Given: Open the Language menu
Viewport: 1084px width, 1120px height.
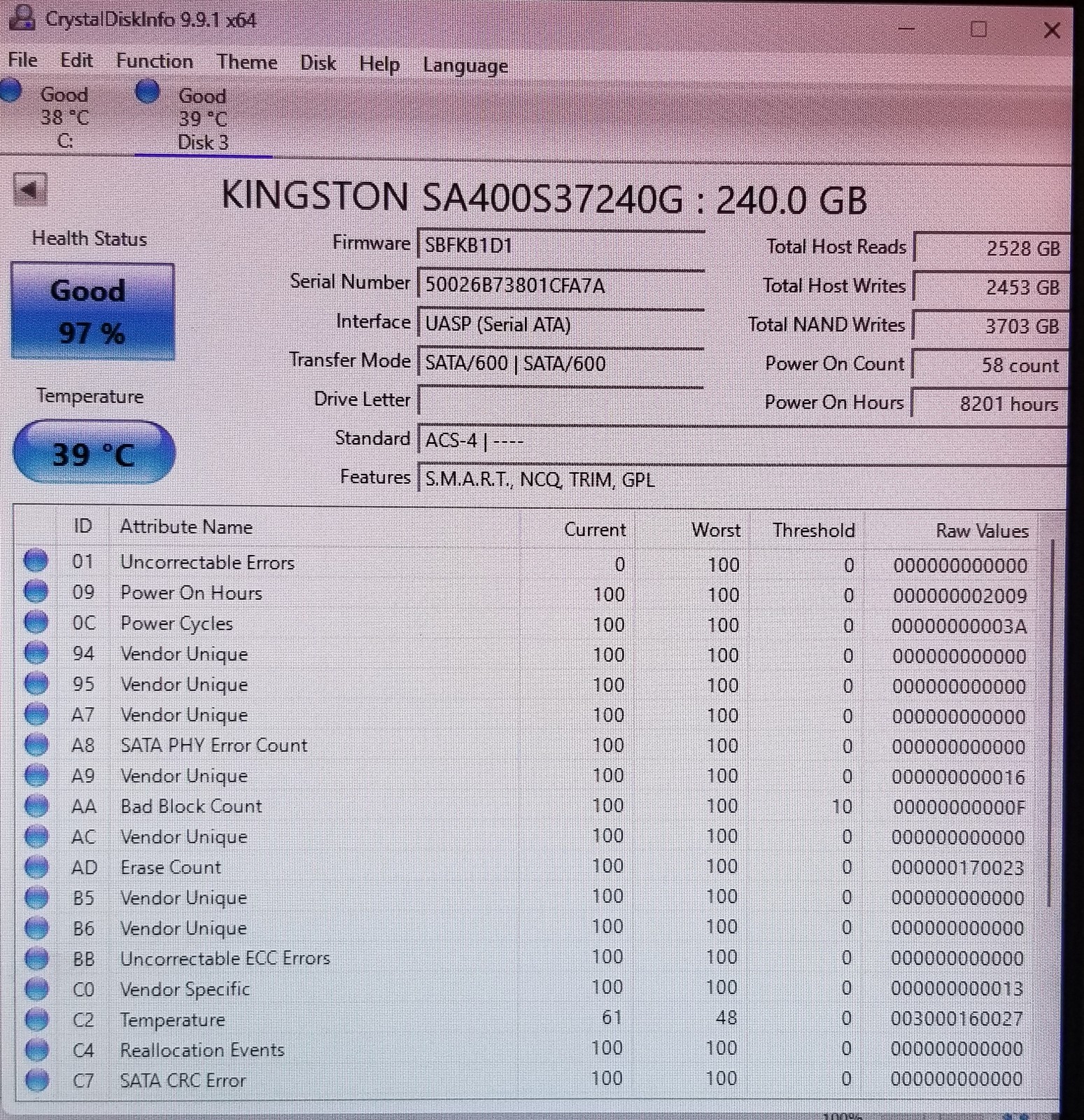Looking at the screenshot, I should [465, 66].
